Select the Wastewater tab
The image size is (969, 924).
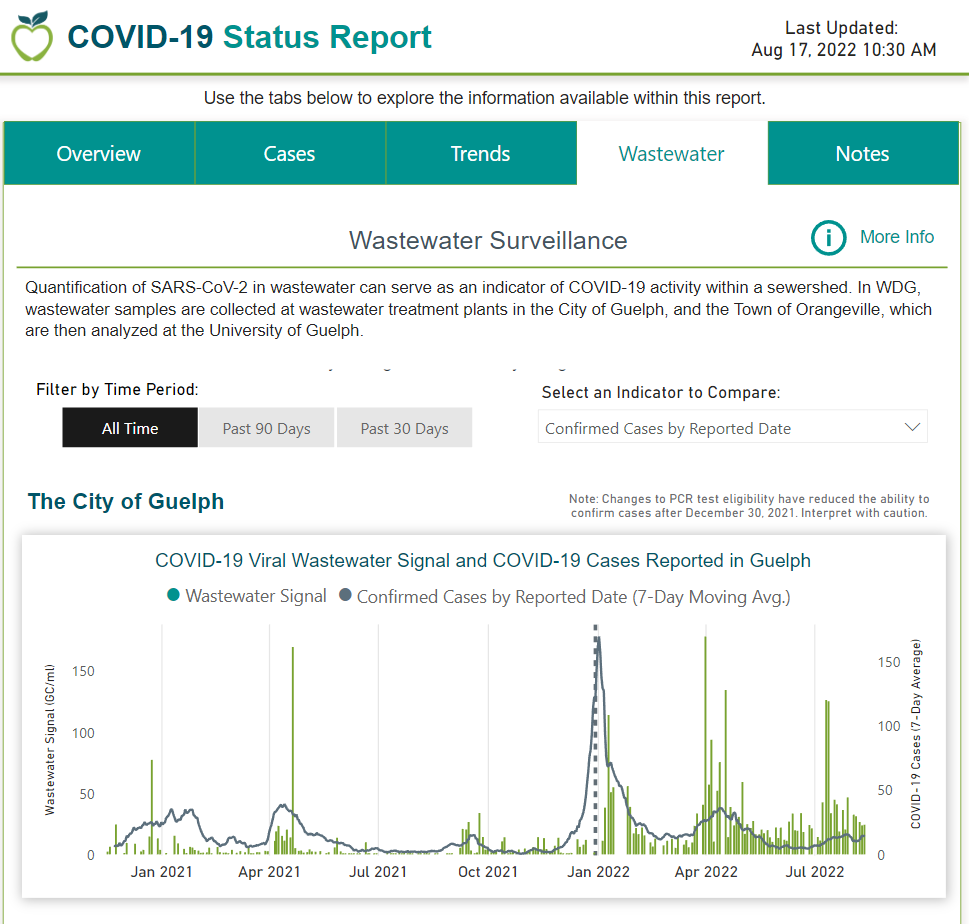click(x=672, y=153)
